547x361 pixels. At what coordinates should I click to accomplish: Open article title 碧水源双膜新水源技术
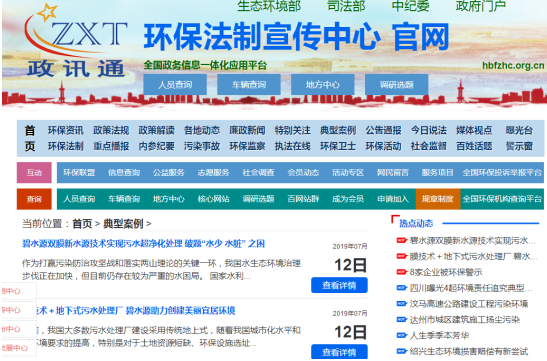point(143,243)
